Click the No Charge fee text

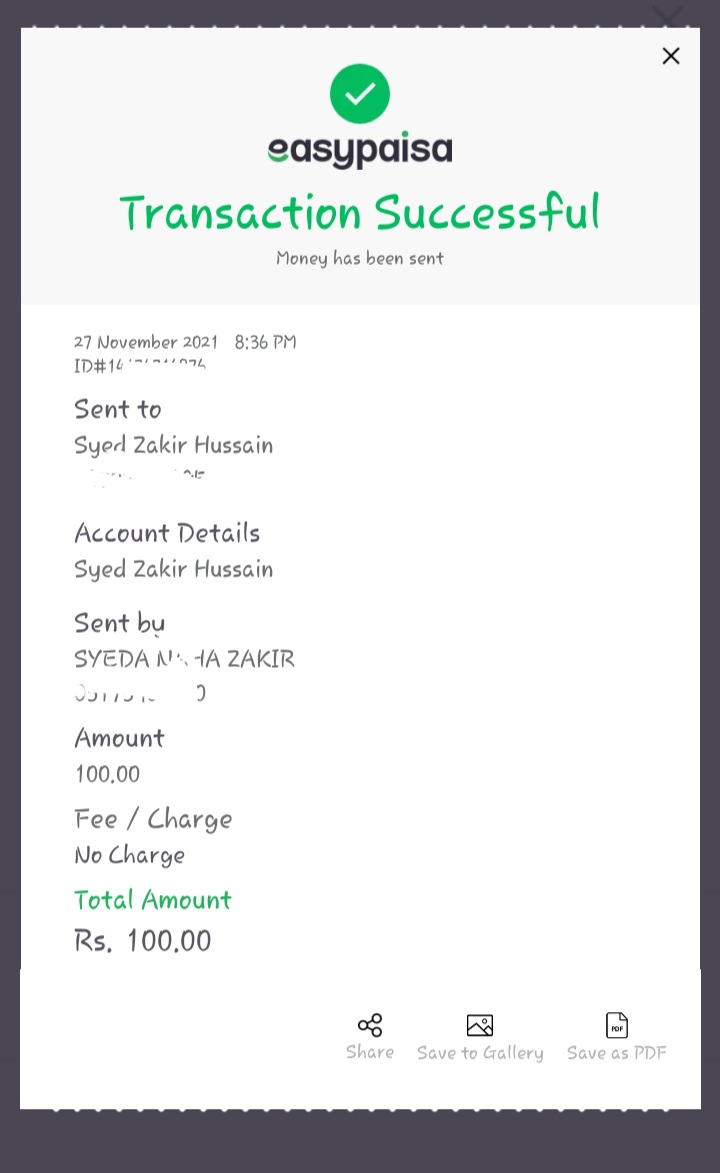click(x=129, y=856)
